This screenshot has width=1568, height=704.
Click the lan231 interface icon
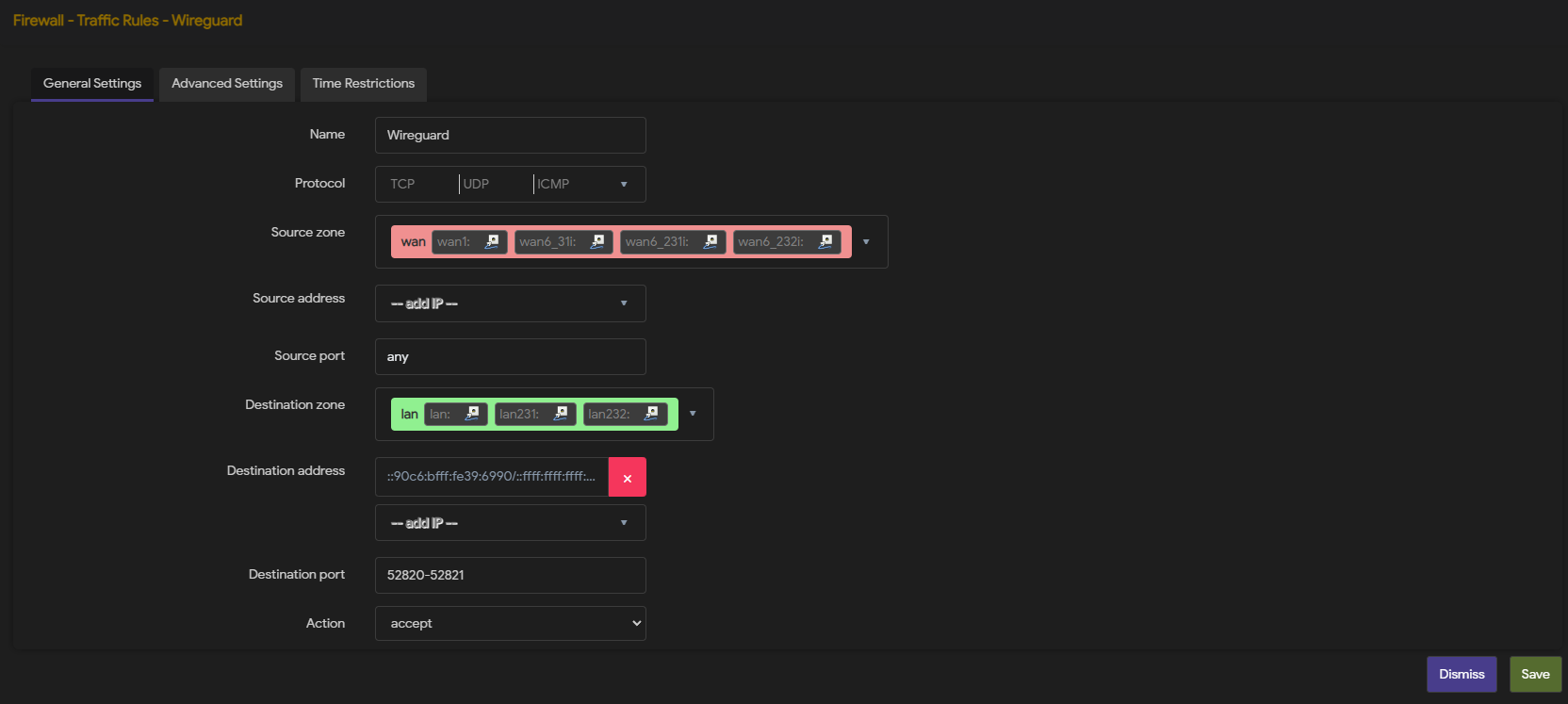561,414
